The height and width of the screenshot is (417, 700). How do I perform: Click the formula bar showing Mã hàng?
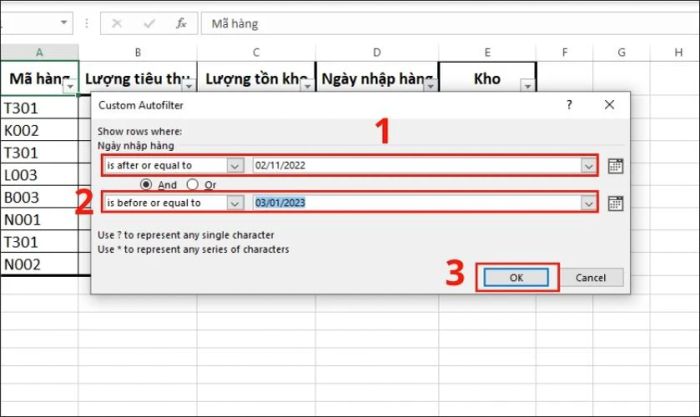(x=450, y=23)
